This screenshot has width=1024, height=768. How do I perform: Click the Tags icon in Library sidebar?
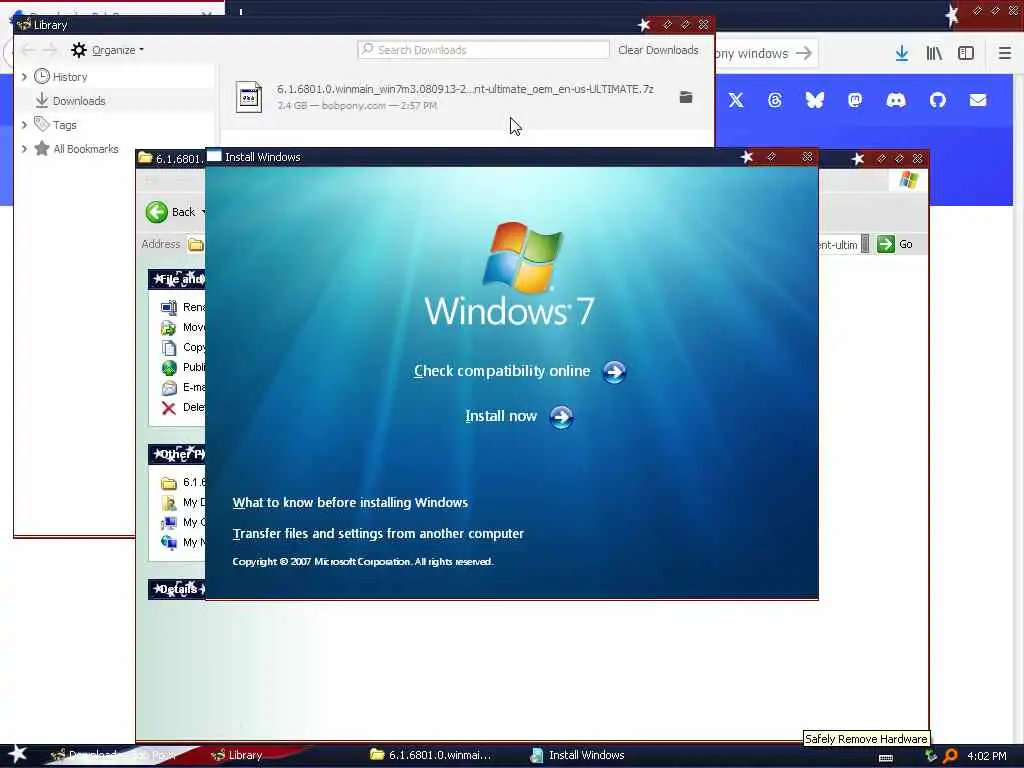tap(42, 123)
